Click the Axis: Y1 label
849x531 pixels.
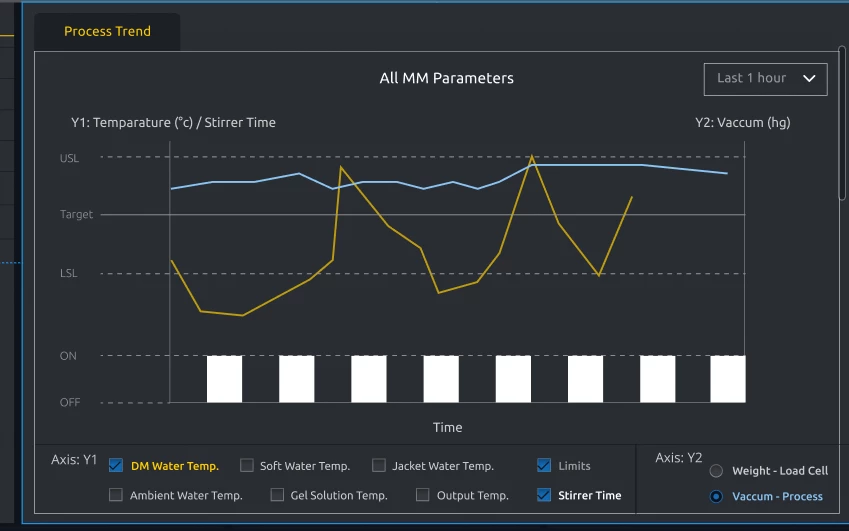click(x=74, y=460)
